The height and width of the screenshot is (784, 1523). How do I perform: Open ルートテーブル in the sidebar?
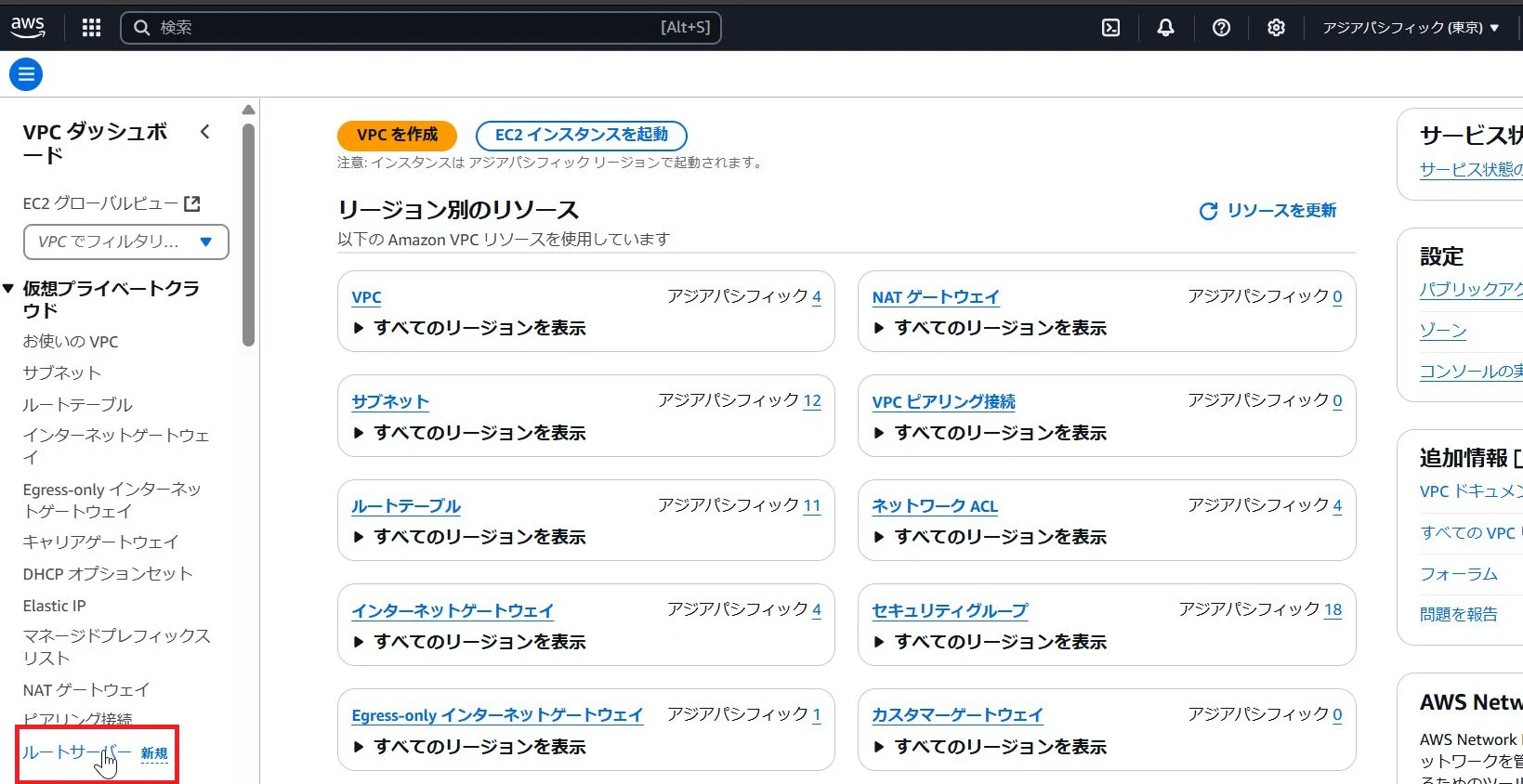click(x=78, y=405)
